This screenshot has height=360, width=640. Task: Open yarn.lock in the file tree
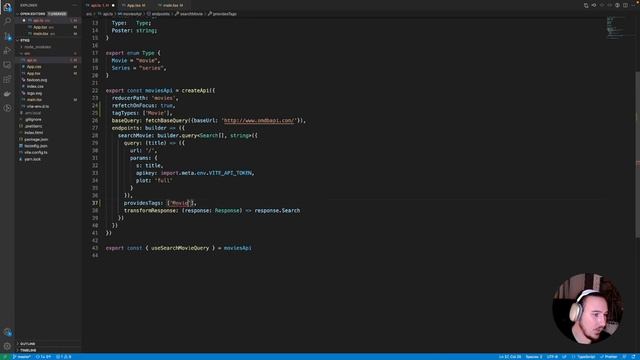click(32, 159)
